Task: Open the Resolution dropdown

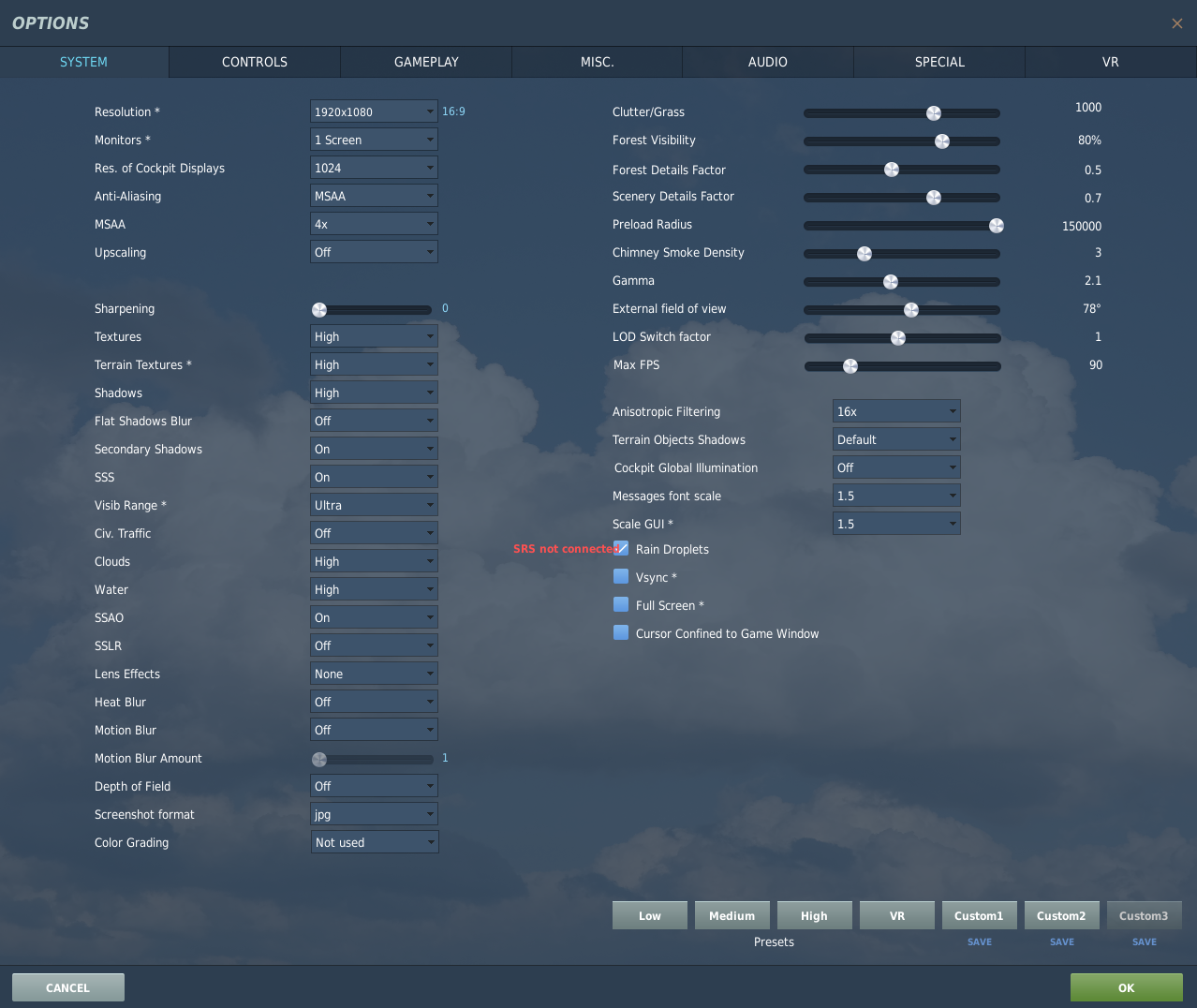Action: point(374,111)
